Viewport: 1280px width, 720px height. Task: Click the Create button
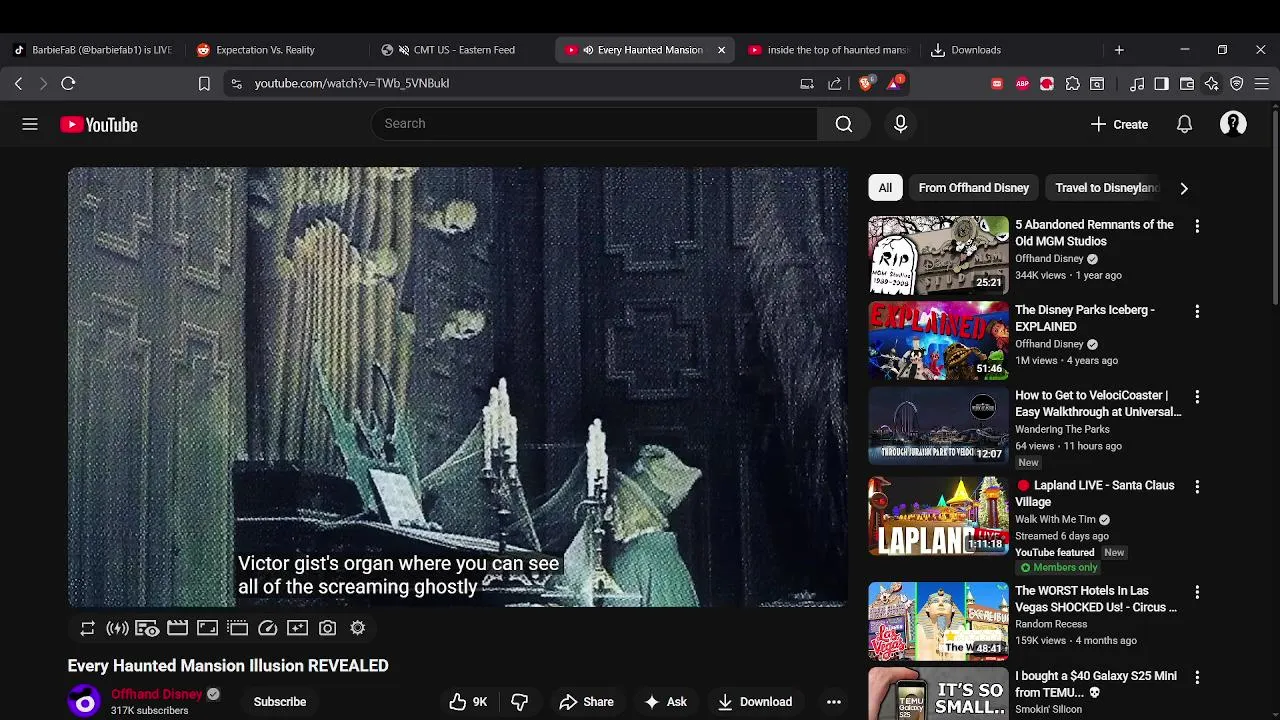1119,124
